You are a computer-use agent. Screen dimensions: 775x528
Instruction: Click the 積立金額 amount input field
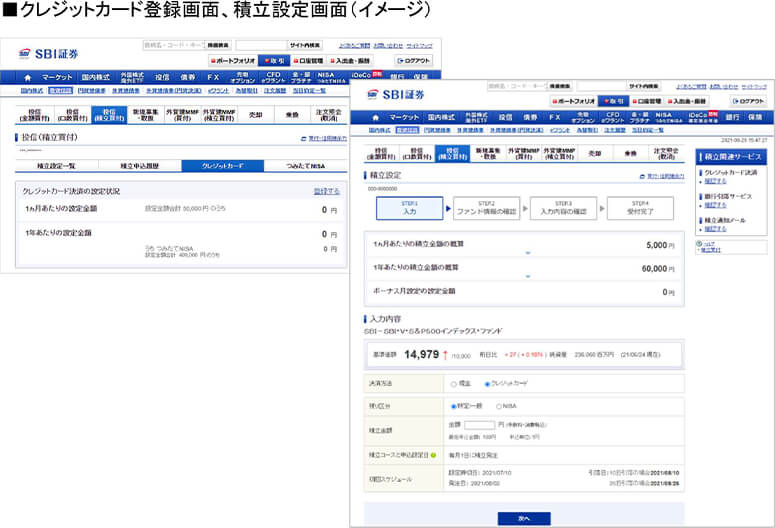(x=479, y=425)
